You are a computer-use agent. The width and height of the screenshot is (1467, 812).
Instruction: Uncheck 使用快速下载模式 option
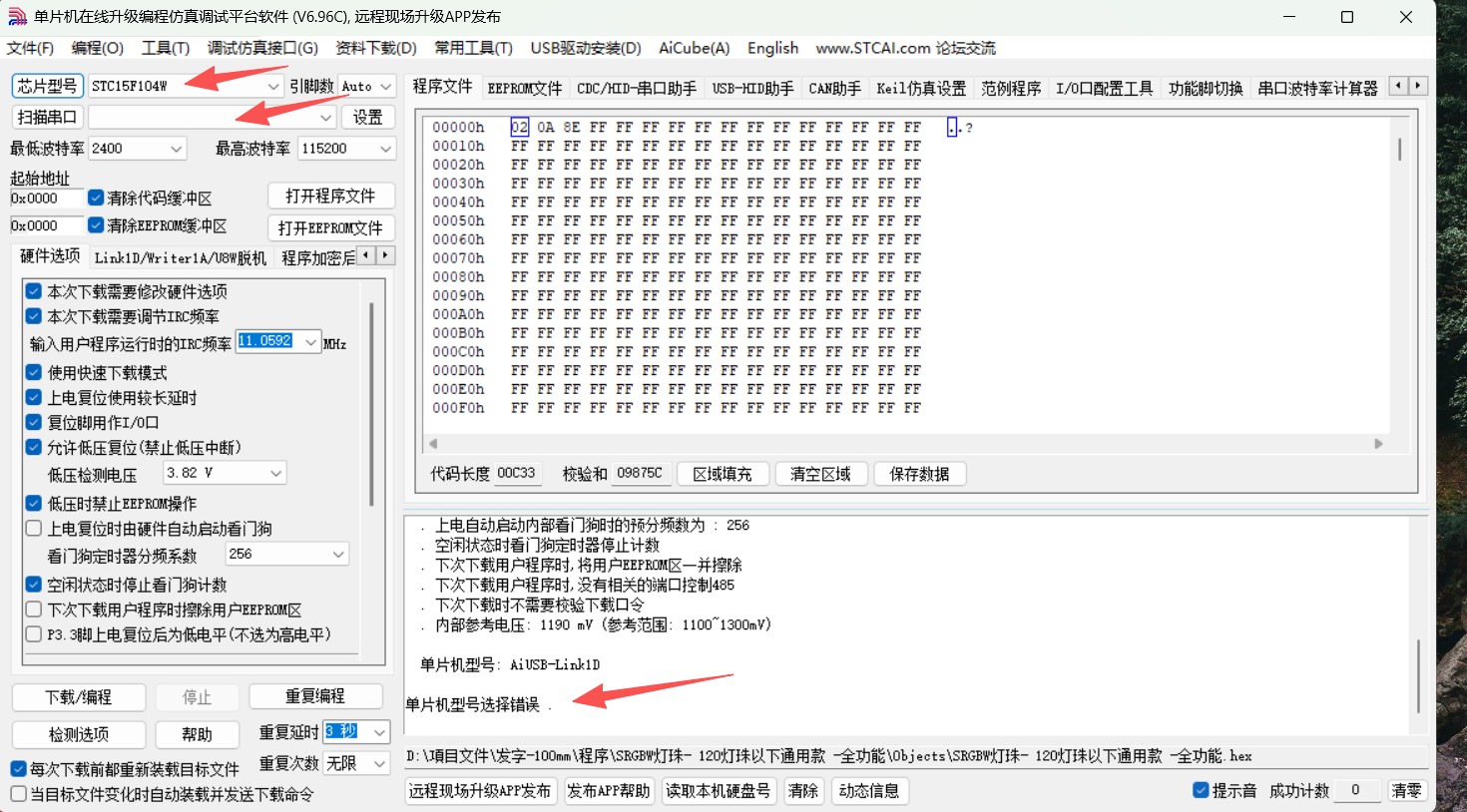[x=34, y=373]
